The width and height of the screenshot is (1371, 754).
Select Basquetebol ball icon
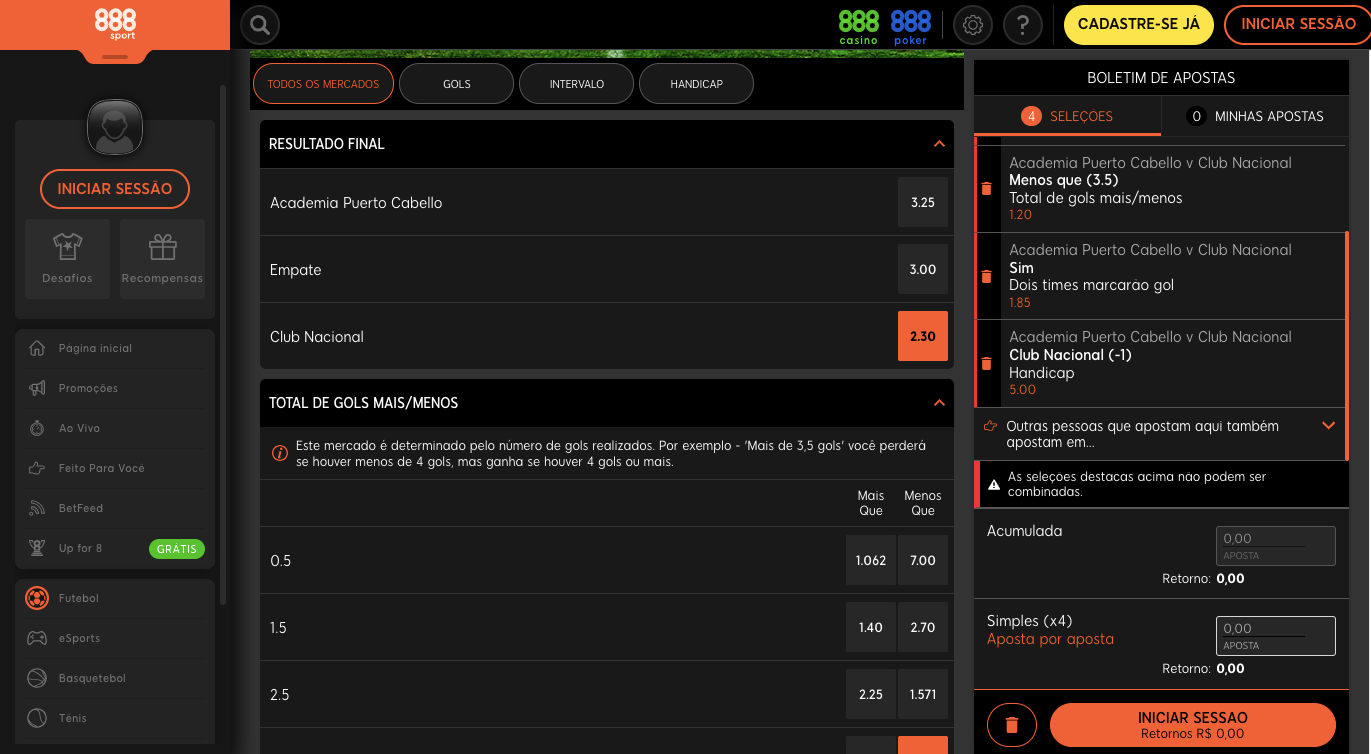pos(37,678)
